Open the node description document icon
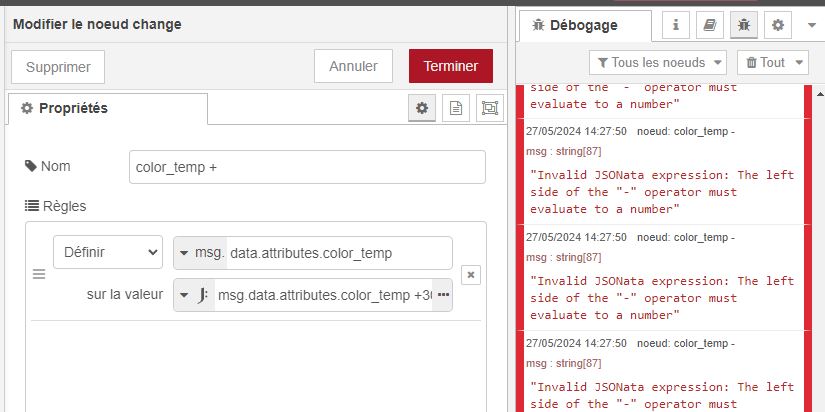This screenshot has width=825, height=412. coord(455,108)
